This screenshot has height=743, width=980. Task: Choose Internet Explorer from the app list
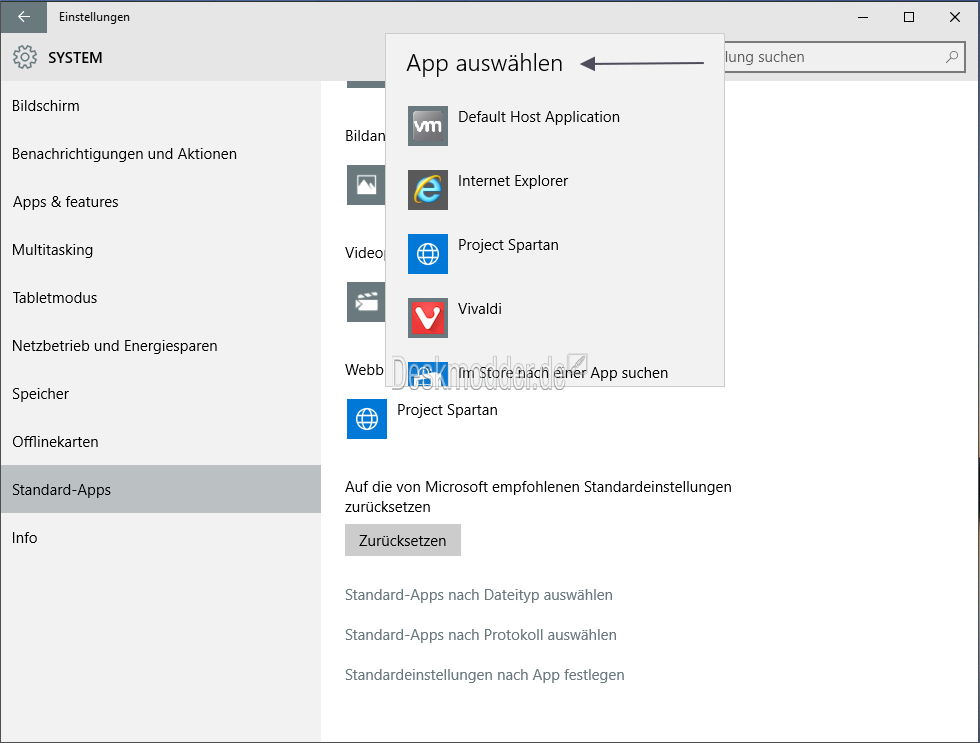(555, 189)
